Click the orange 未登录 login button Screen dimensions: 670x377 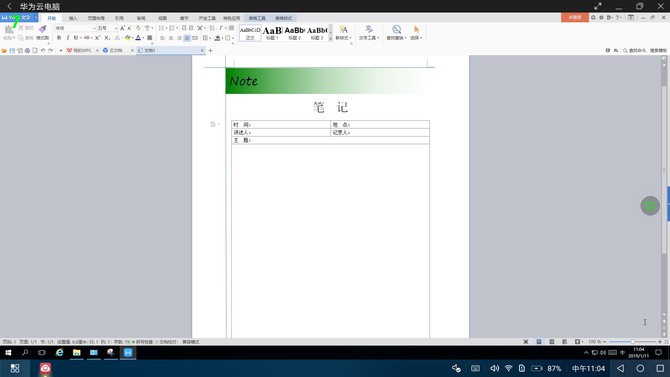tap(575, 18)
